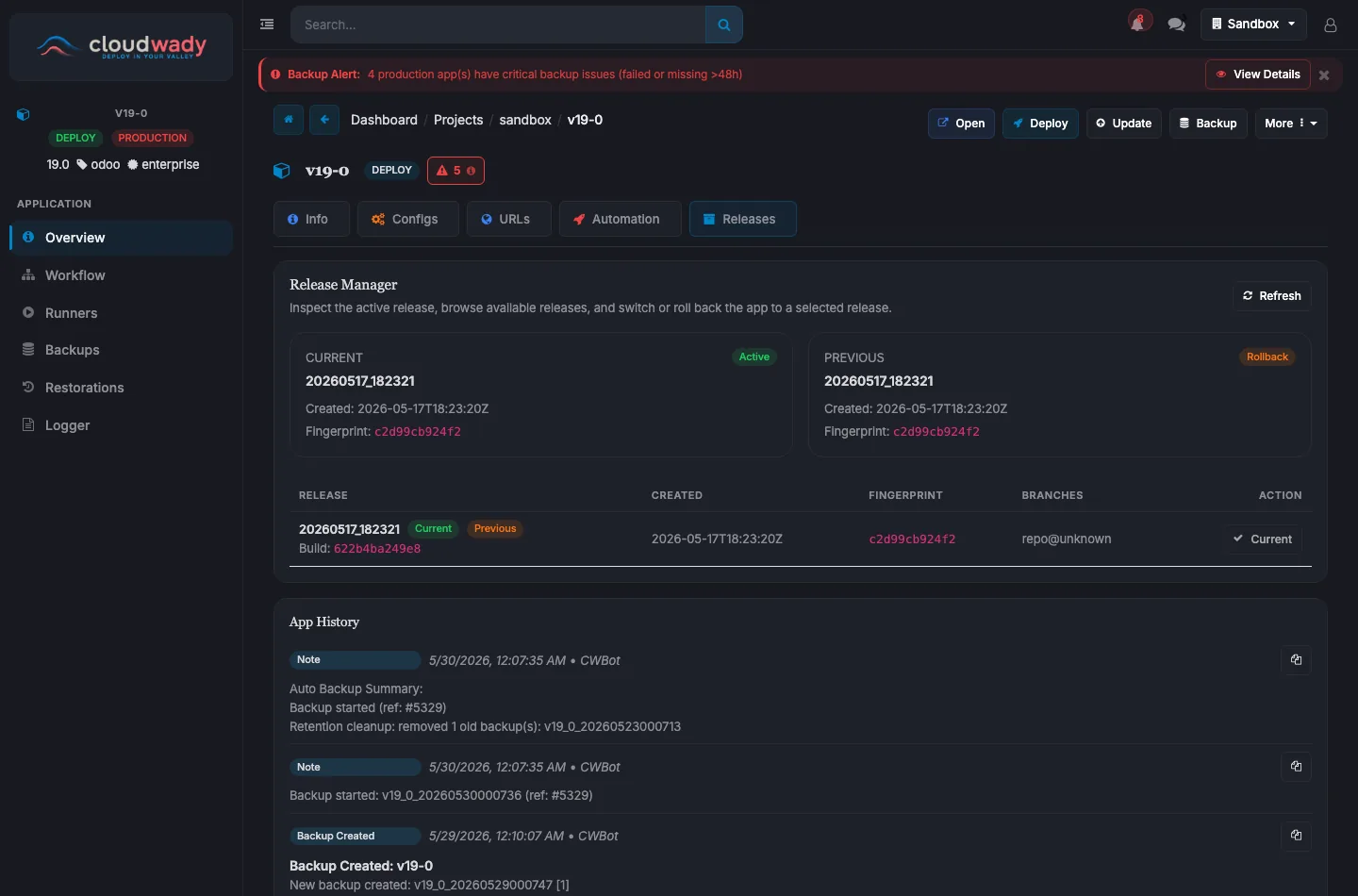Switch to the Automation tab
The width and height of the screenshot is (1358, 896).
[620, 219]
